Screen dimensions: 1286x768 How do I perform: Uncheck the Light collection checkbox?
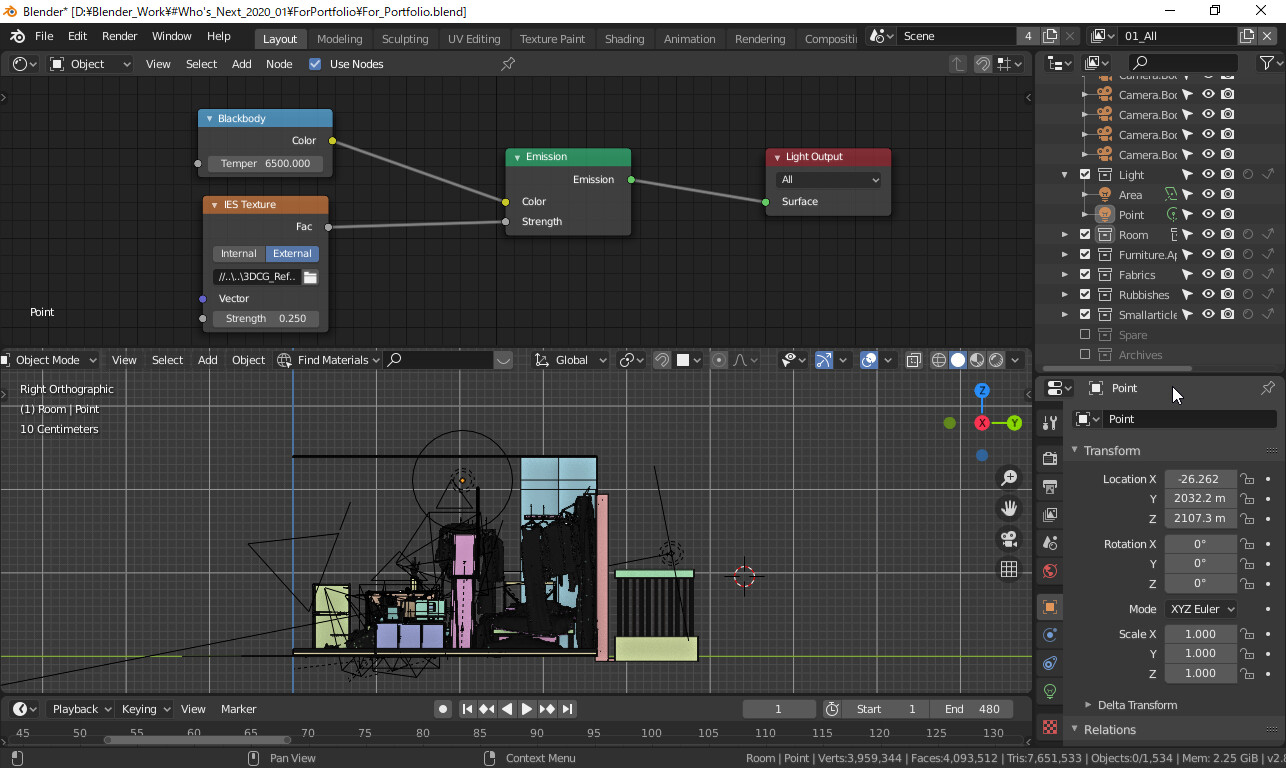[1085, 174]
